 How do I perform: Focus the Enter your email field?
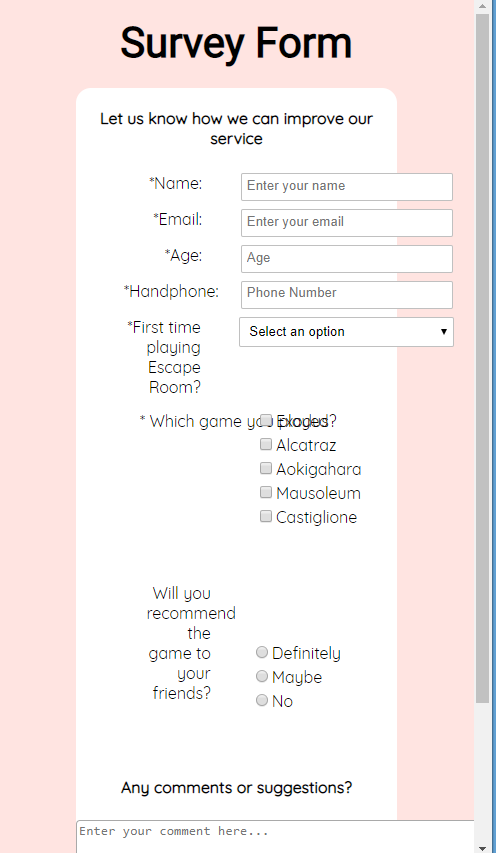pyautogui.click(x=347, y=222)
